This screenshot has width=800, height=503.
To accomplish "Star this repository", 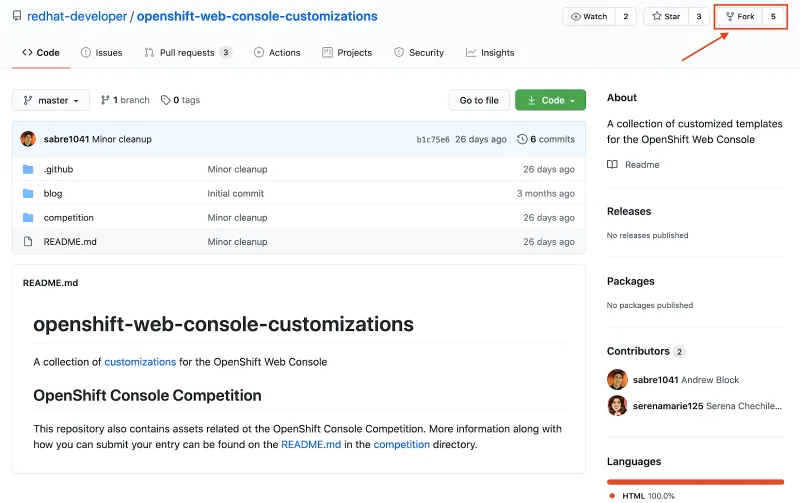I will click(665, 17).
